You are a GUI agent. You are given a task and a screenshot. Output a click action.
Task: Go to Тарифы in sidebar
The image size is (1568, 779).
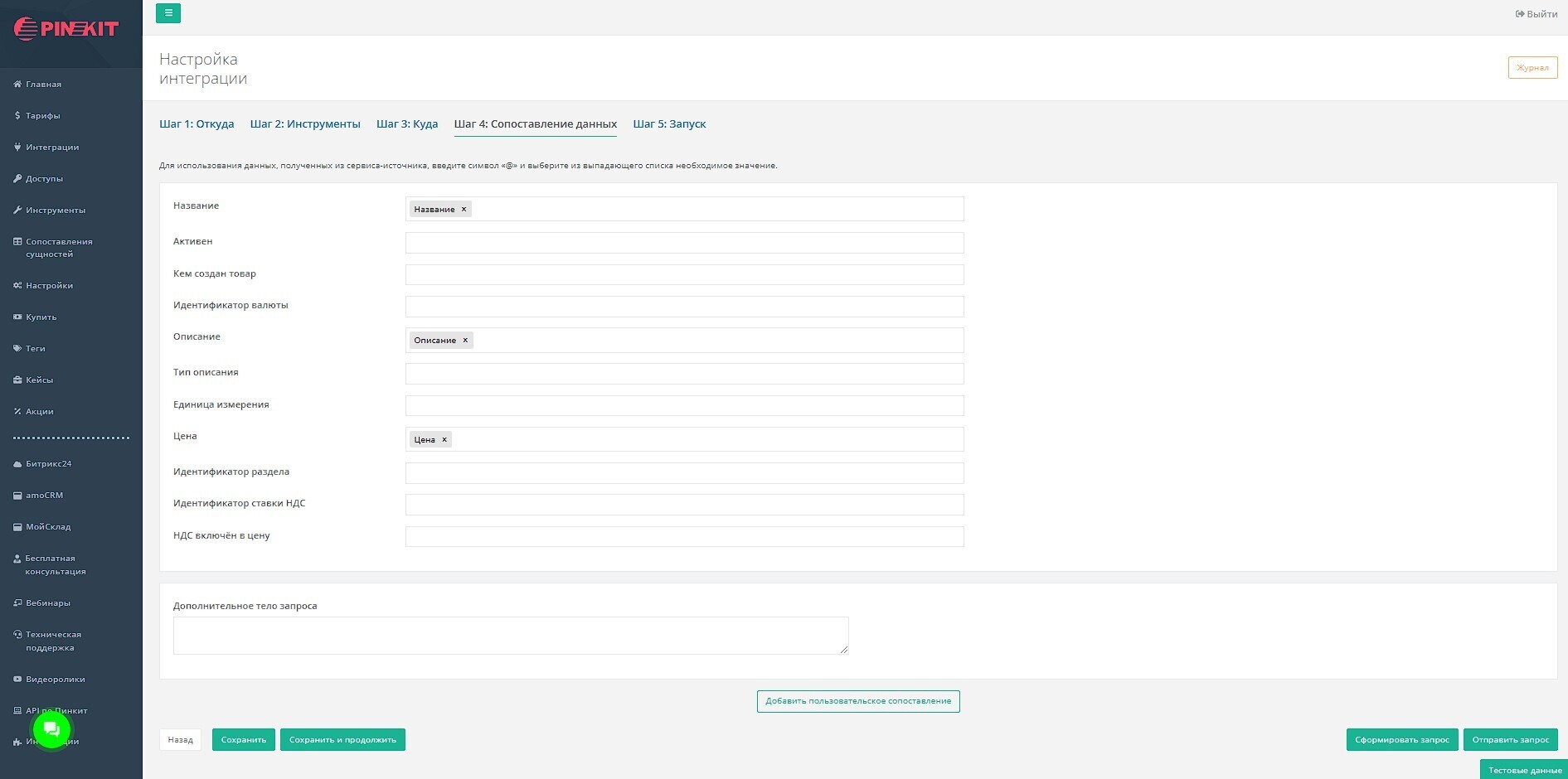(42, 116)
